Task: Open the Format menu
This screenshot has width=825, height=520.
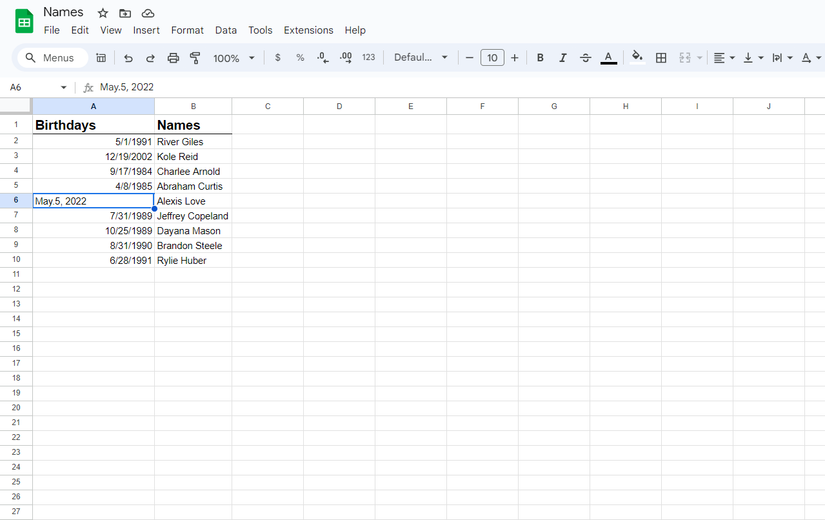Action: pyautogui.click(x=187, y=30)
